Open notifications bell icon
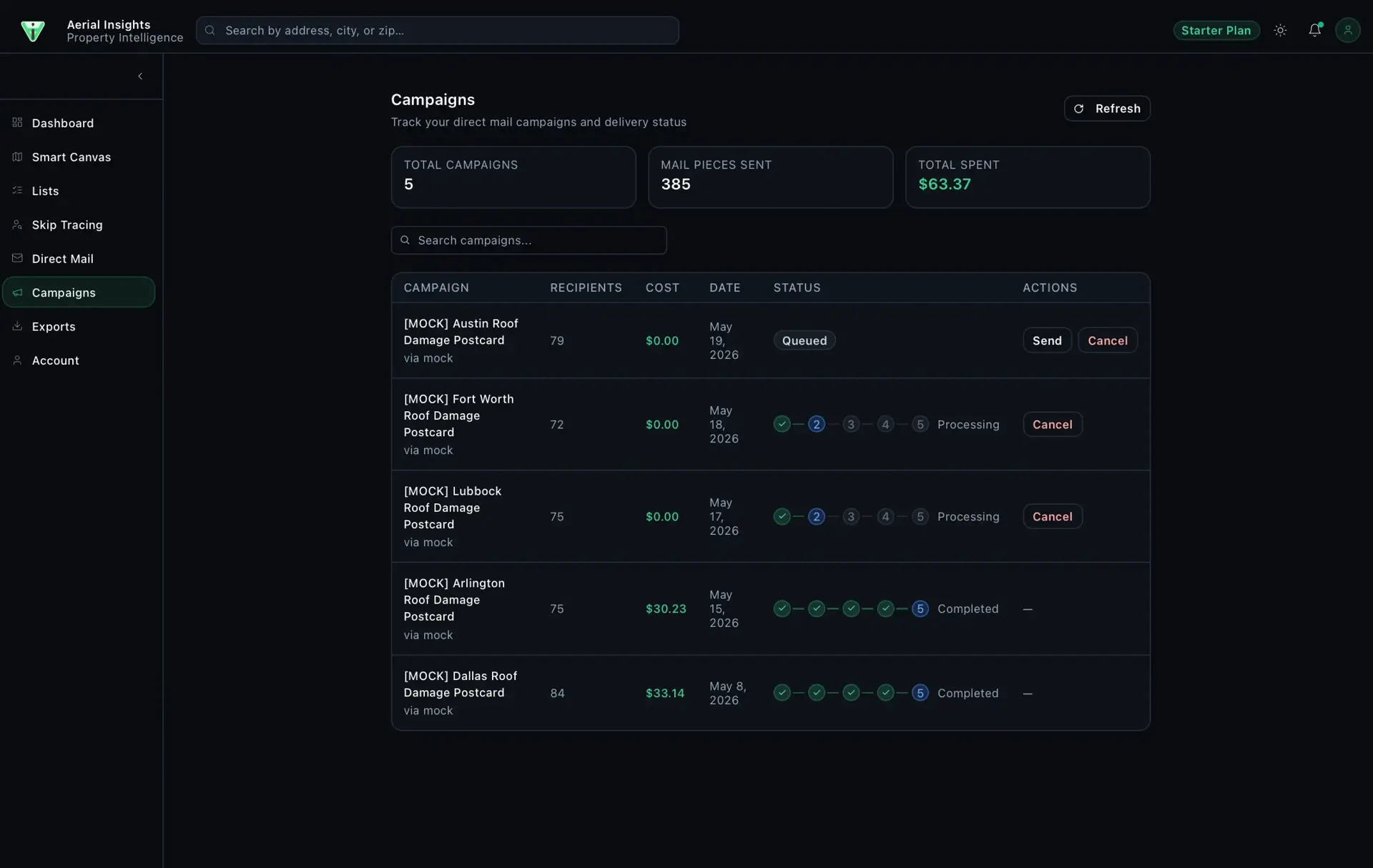 (1314, 30)
